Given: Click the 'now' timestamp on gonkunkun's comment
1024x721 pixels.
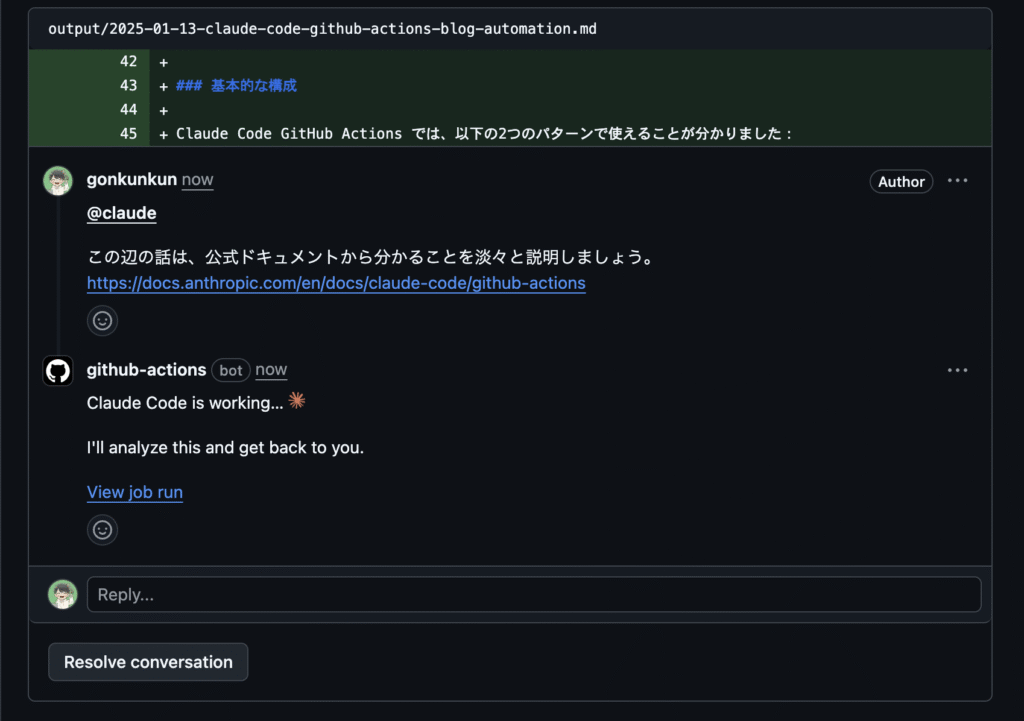Looking at the screenshot, I should click(197, 180).
